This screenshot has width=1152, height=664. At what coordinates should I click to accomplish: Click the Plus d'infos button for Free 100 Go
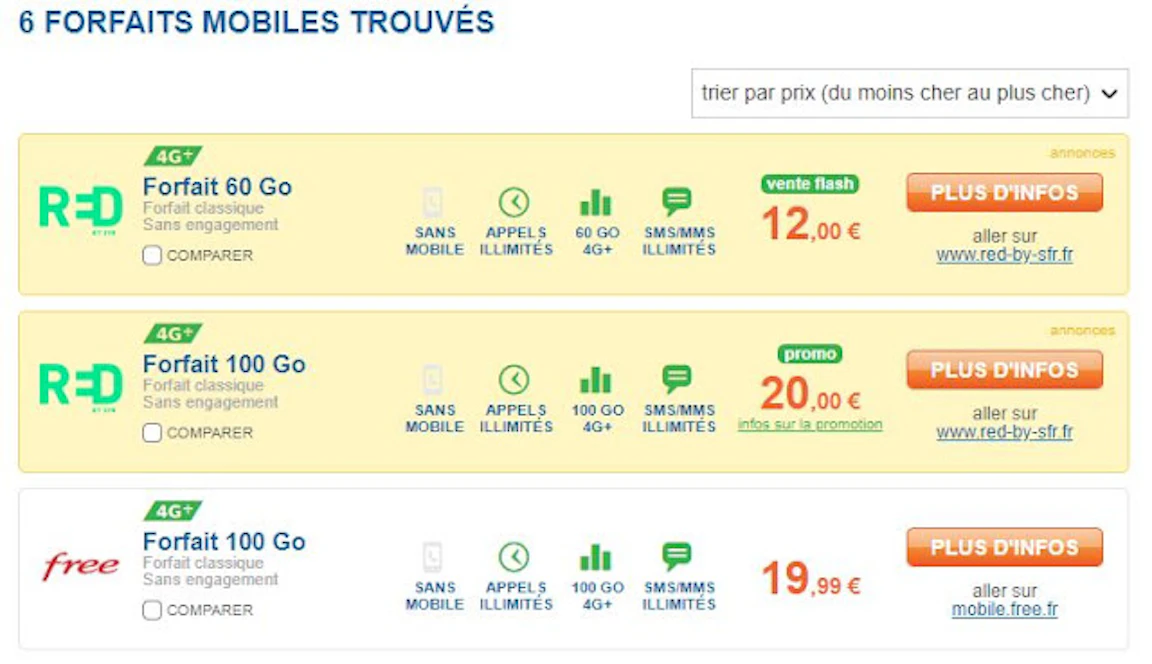[x=1004, y=547]
